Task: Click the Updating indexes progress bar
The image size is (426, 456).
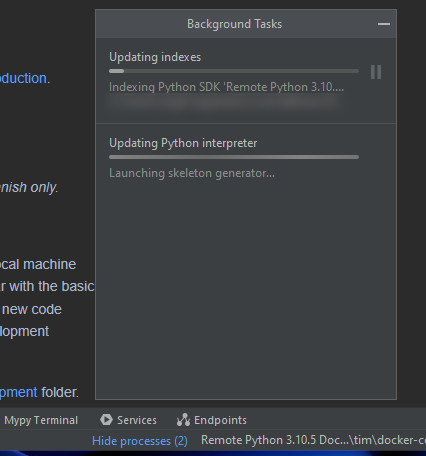Action: (x=234, y=71)
